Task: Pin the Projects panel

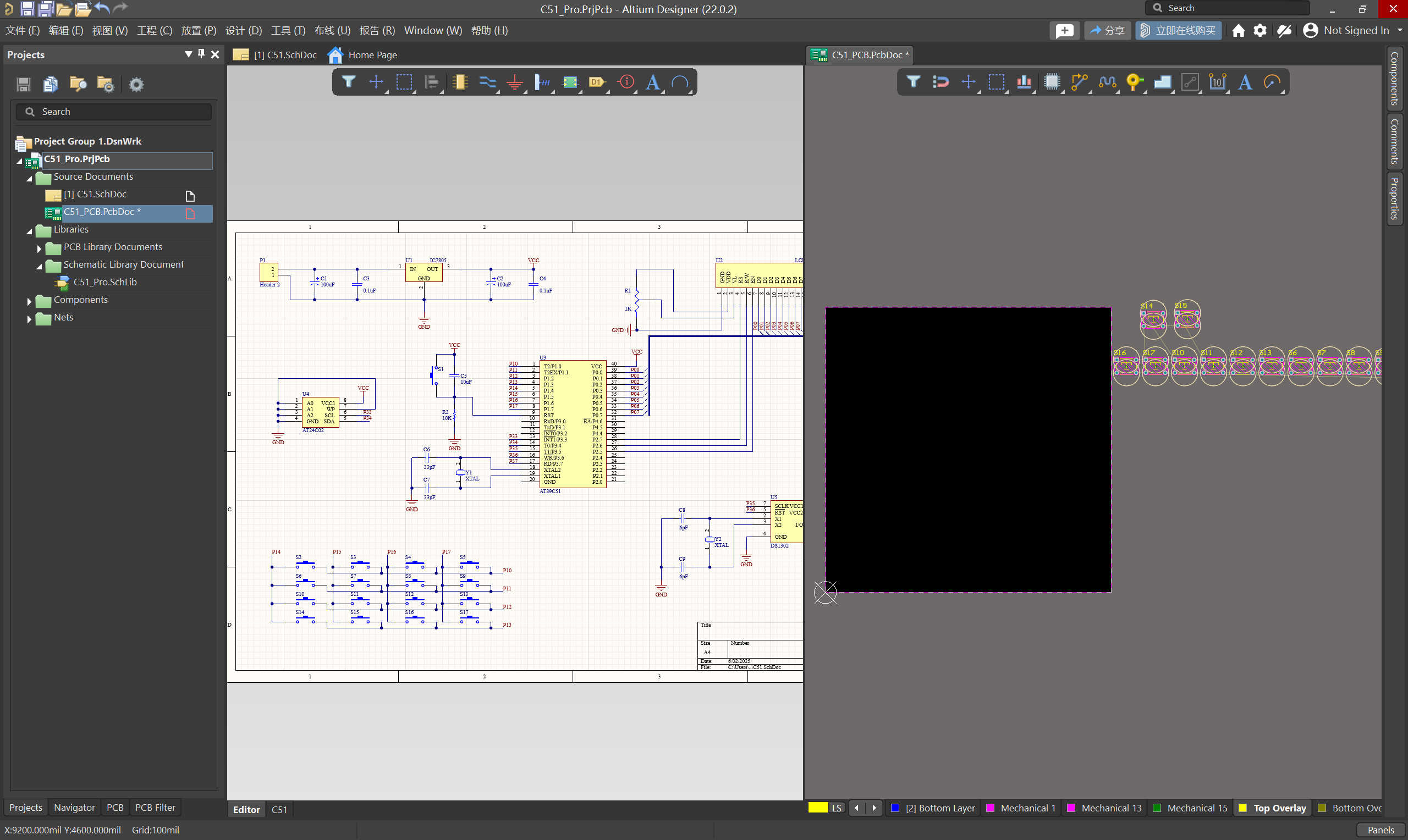Action: click(x=201, y=54)
